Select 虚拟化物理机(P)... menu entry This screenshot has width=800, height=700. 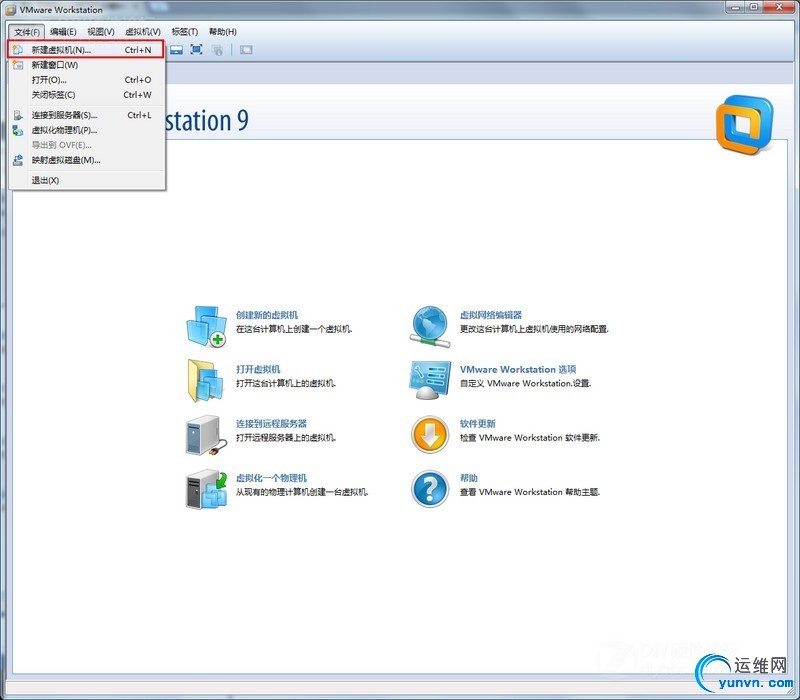click(86, 130)
